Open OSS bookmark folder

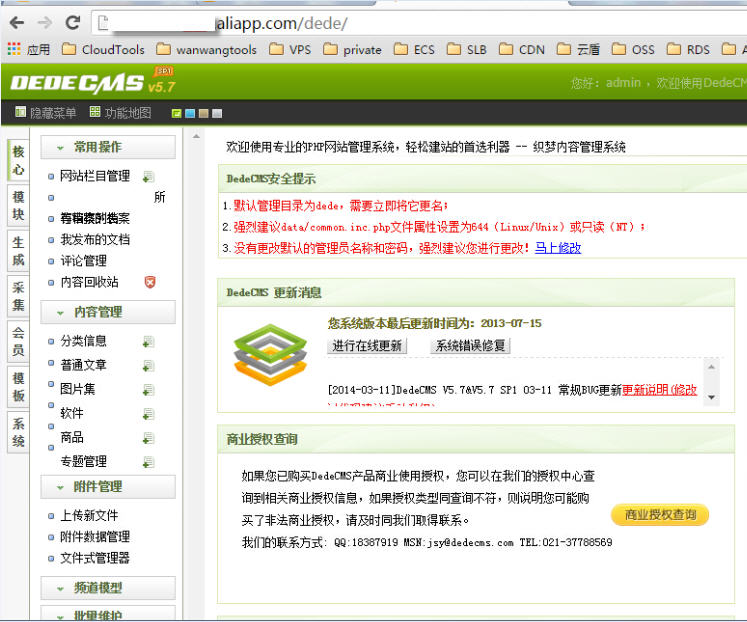633,50
